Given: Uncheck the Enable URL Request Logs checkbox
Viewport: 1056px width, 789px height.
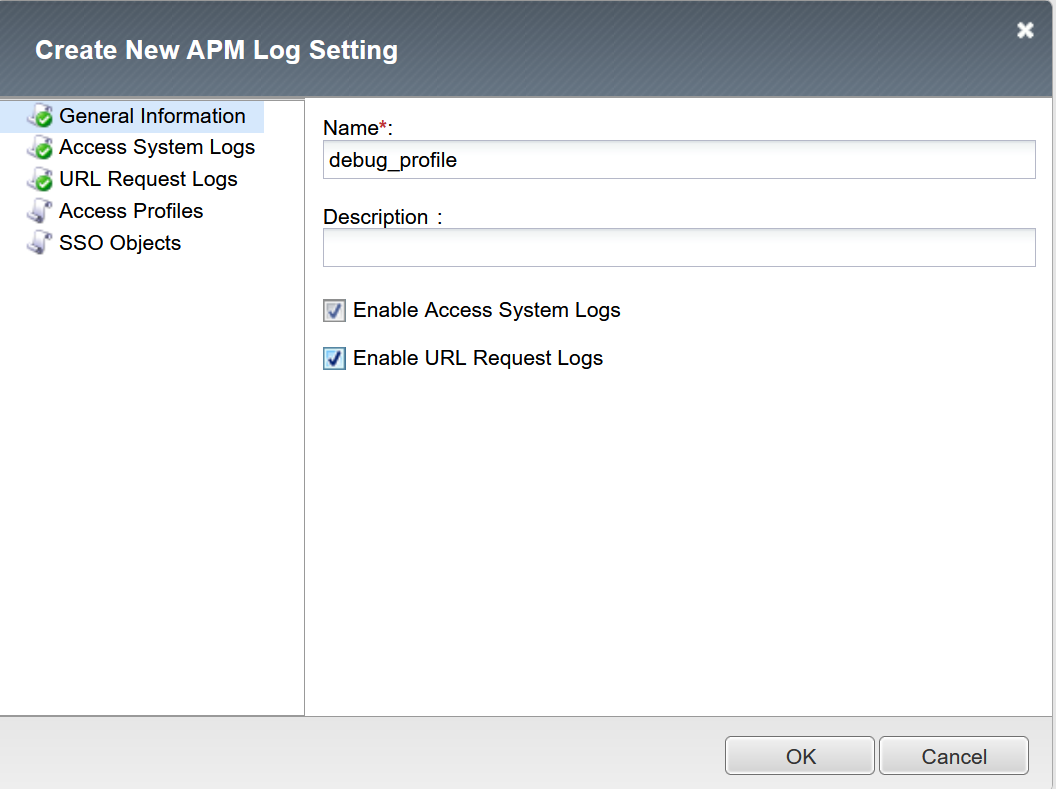Looking at the screenshot, I should (x=334, y=359).
